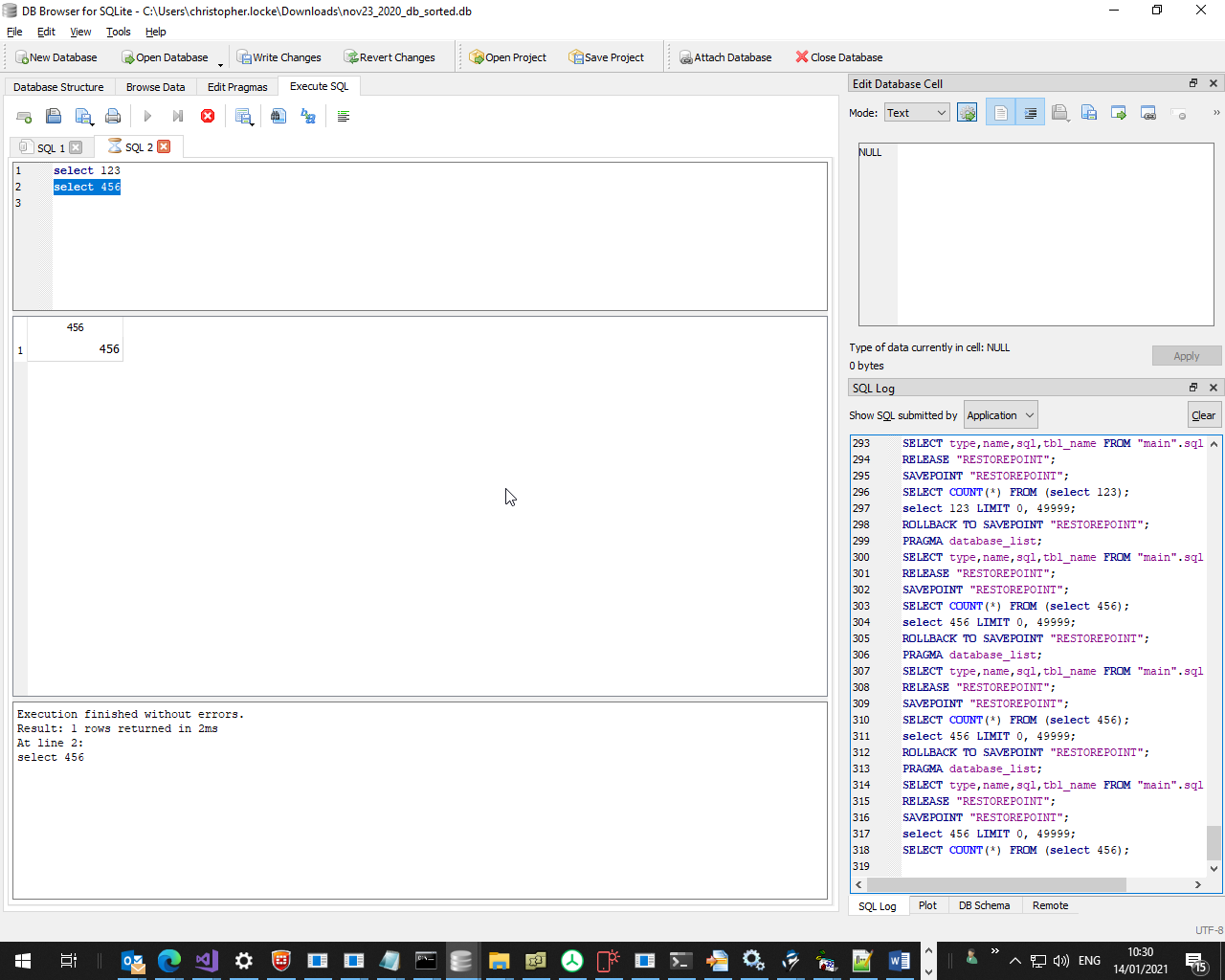Switch to the Browse Data tab
The height and width of the screenshot is (980, 1225).
tap(155, 86)
